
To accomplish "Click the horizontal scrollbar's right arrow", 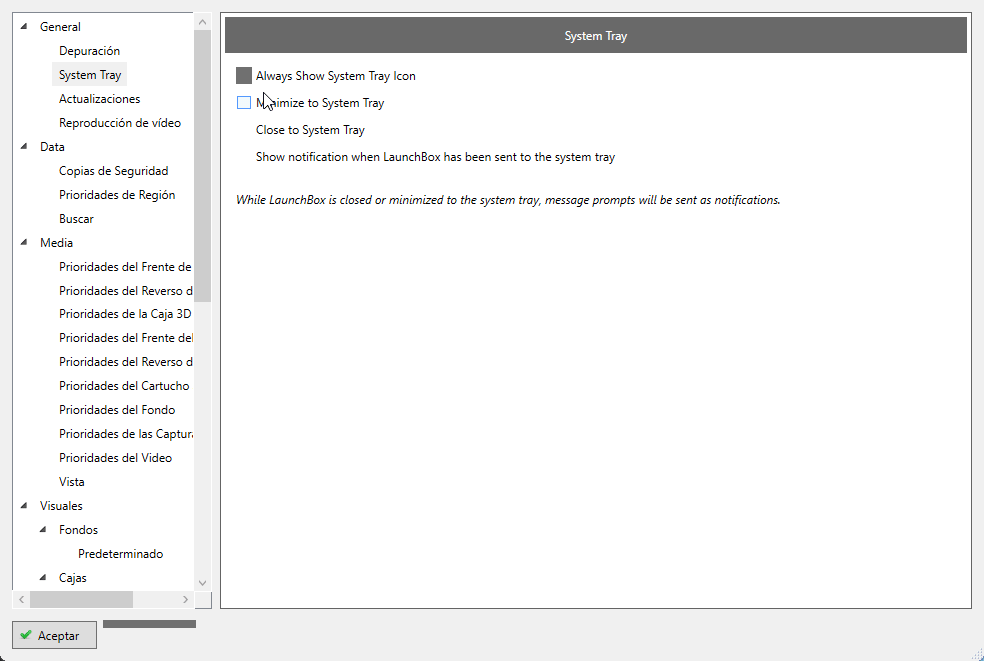I will pyautogui.click(x=185, y=599).
